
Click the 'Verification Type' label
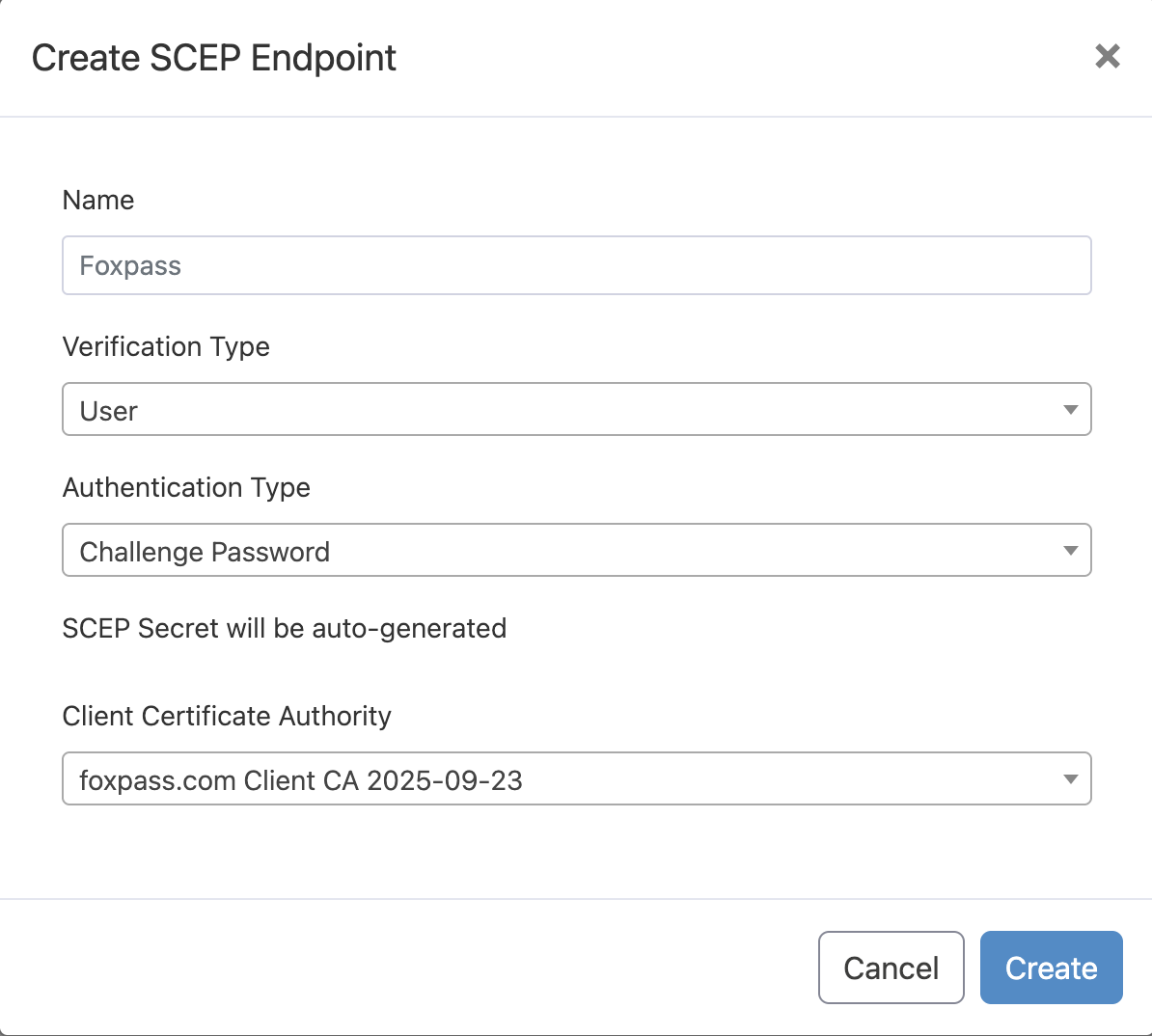(166, 347)
